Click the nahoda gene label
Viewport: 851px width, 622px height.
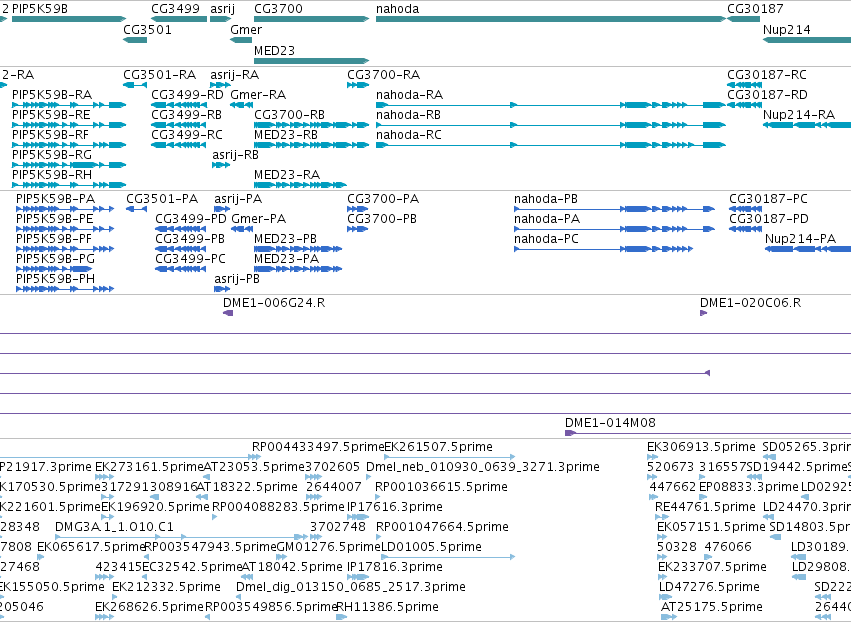pos(397,9)
